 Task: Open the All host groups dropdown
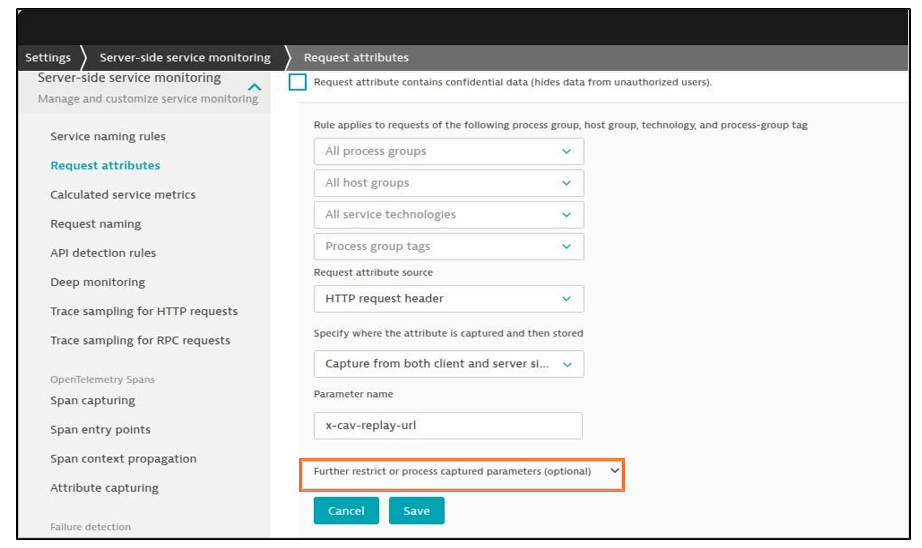tap(449, 183)
